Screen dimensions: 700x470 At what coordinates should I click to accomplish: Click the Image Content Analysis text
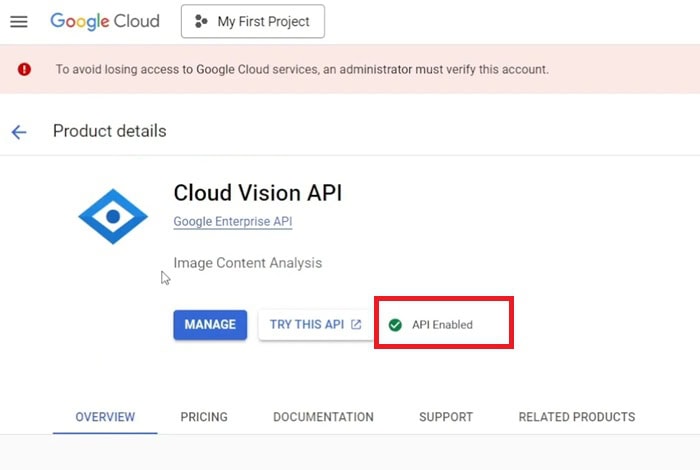247,263
